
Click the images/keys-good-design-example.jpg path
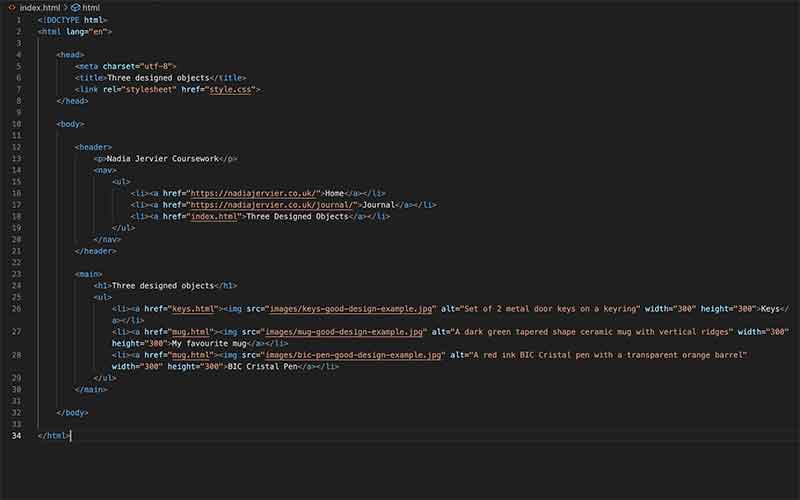[x=340, y=308]
